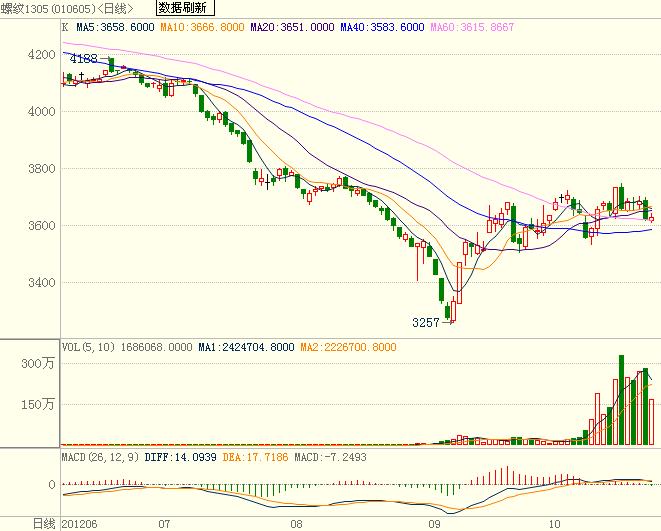The height and width of the screenshot is (531, 661).
Task: Select the <日线> period label in title
Action: (x=116, y=10)
